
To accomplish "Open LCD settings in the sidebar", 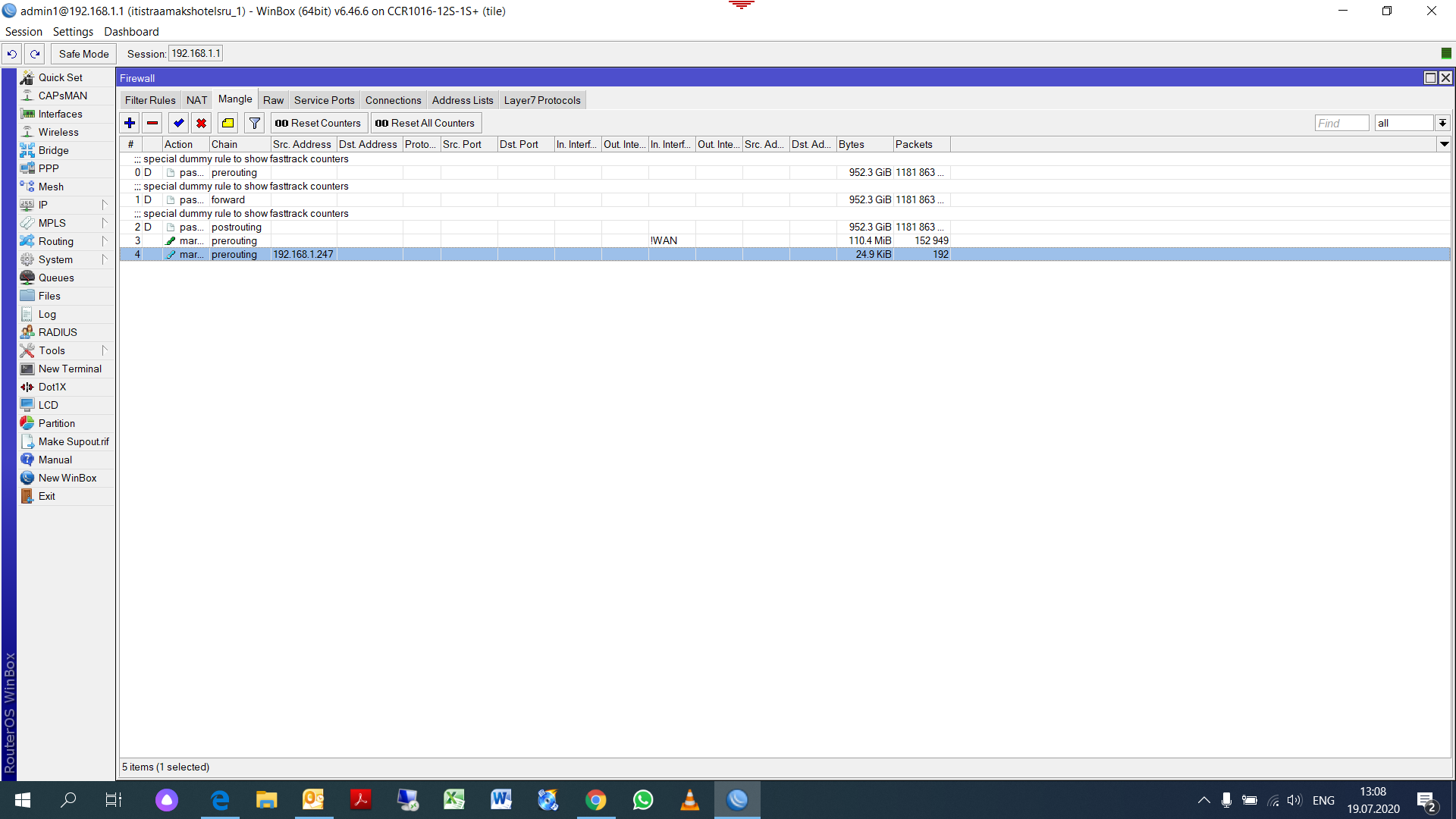I will 66,405.
